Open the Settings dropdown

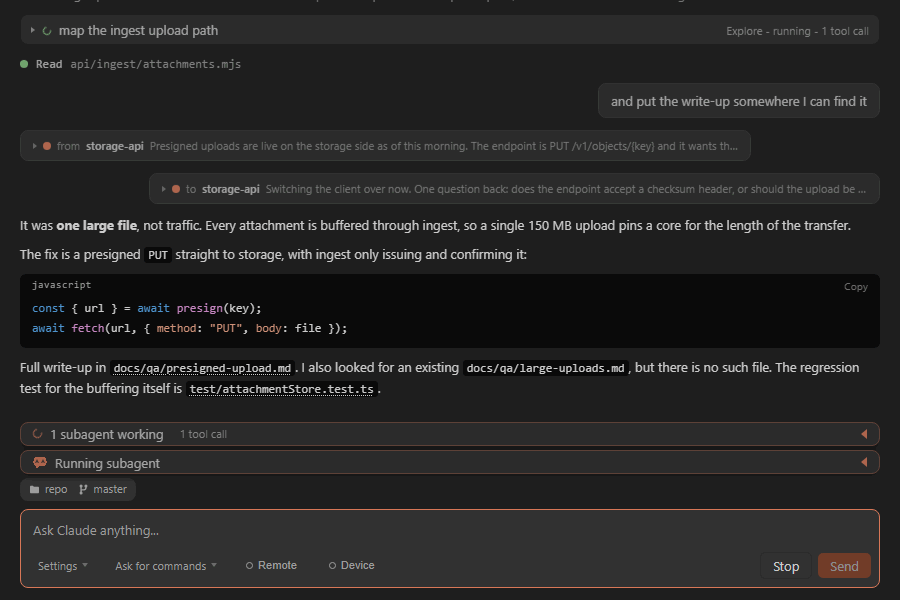coord(63,566)
